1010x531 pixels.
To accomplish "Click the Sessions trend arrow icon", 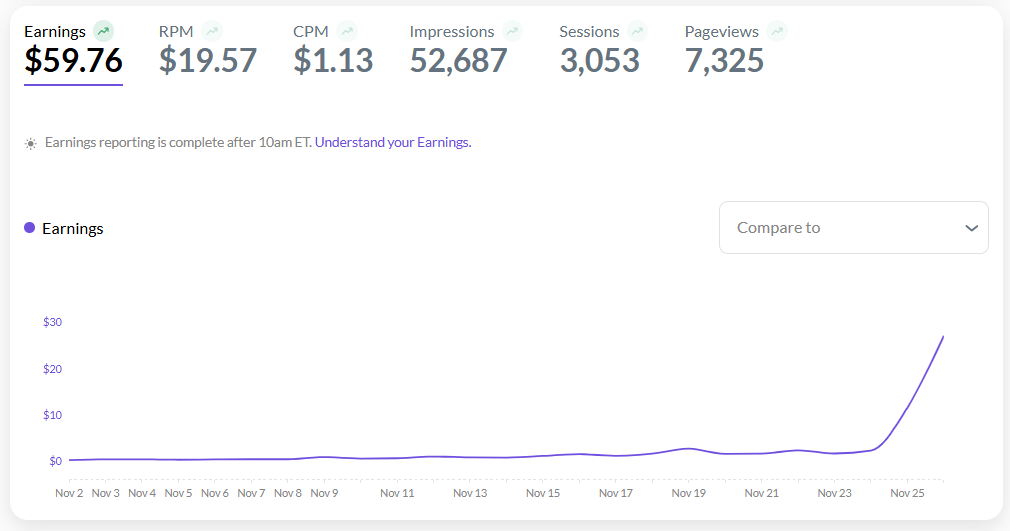I will [637, 31].
